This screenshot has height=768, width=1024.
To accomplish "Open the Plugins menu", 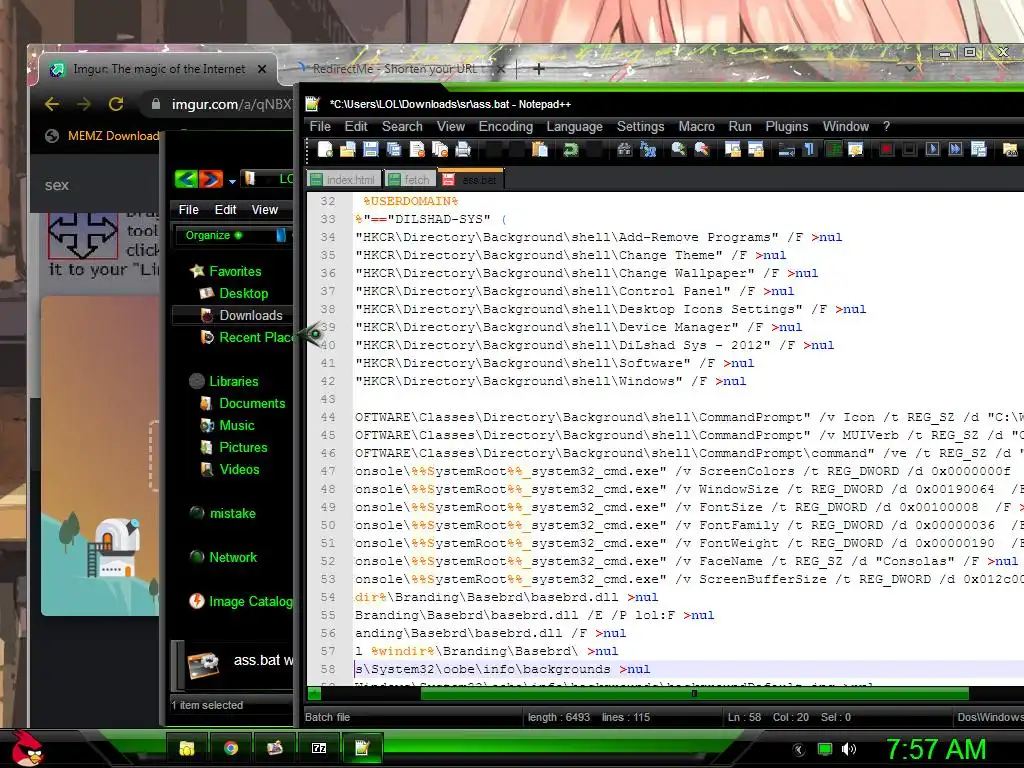I will click(x=787, y=127).
